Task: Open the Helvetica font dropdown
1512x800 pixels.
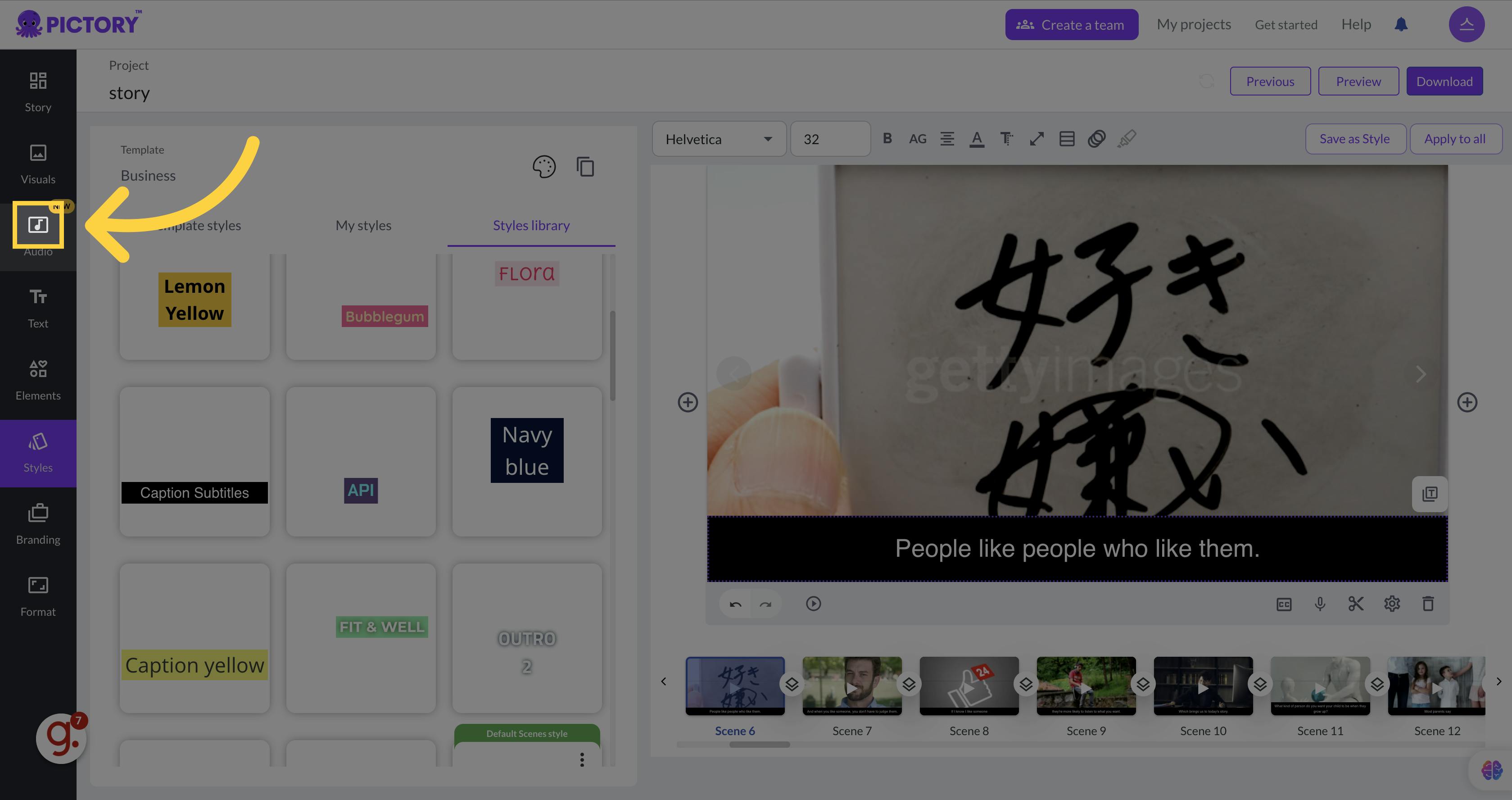Action: pos(719,139)
